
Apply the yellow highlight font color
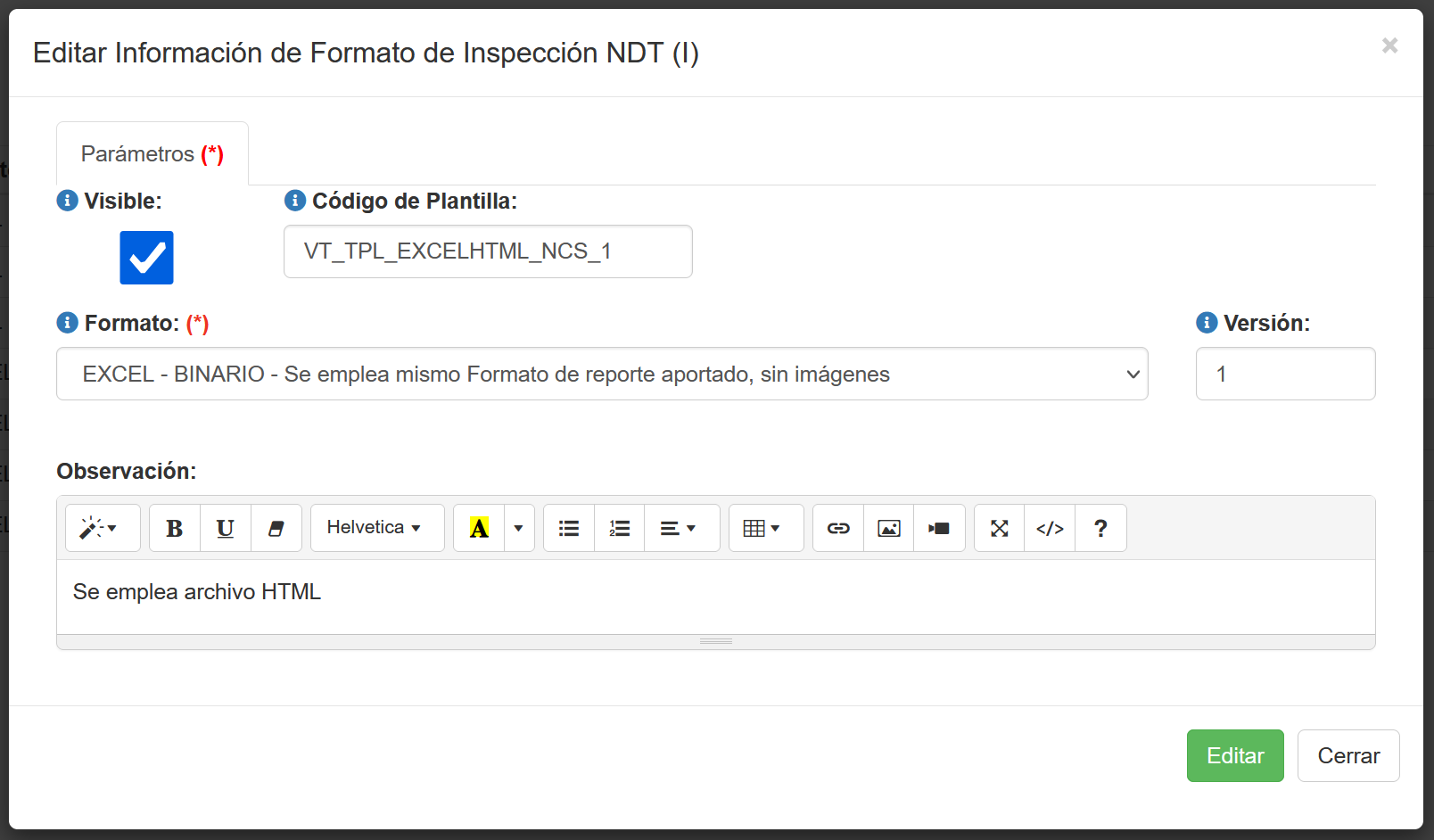479,529
